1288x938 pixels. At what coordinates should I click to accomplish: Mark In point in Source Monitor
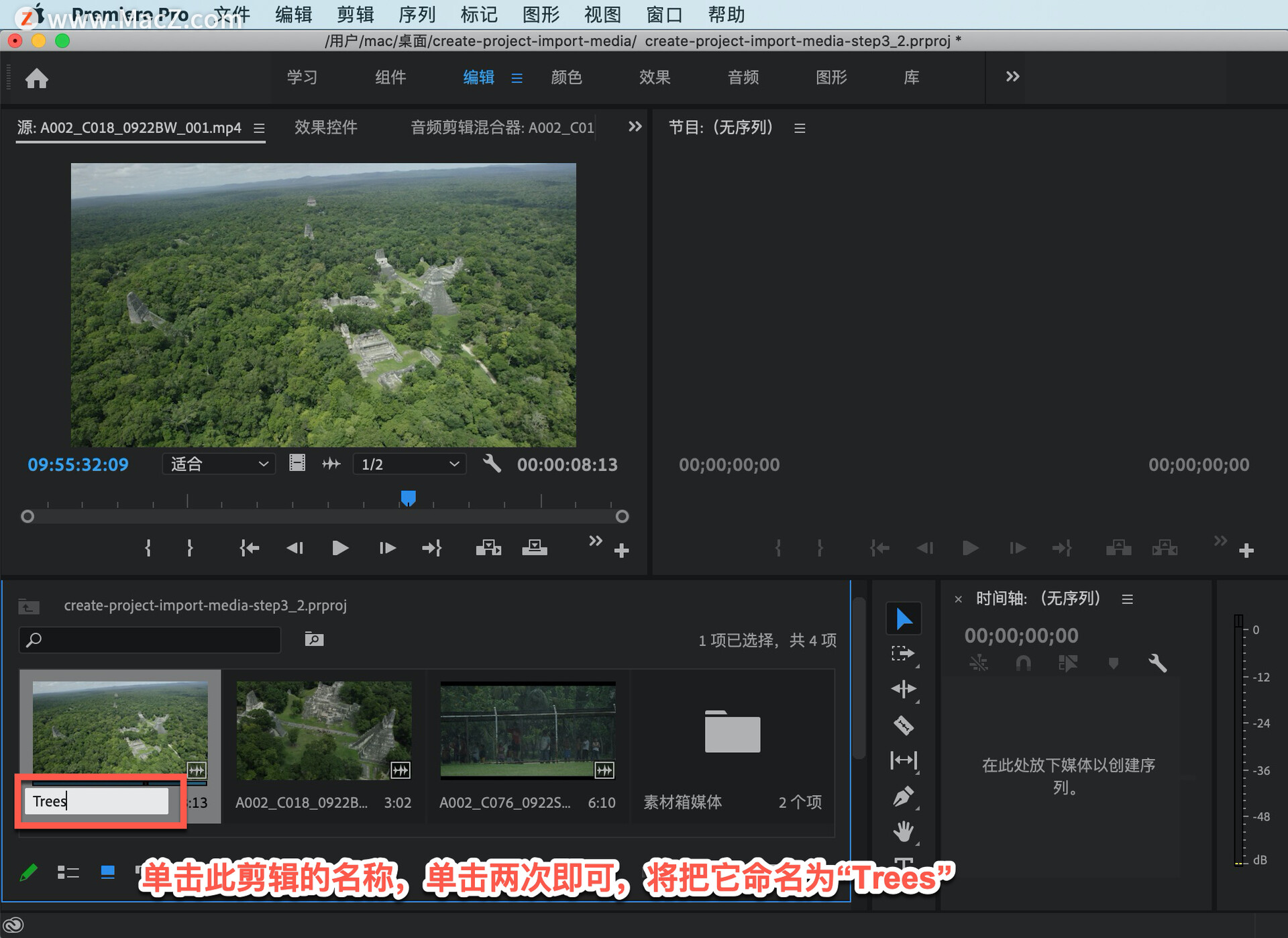click(148, 548)
